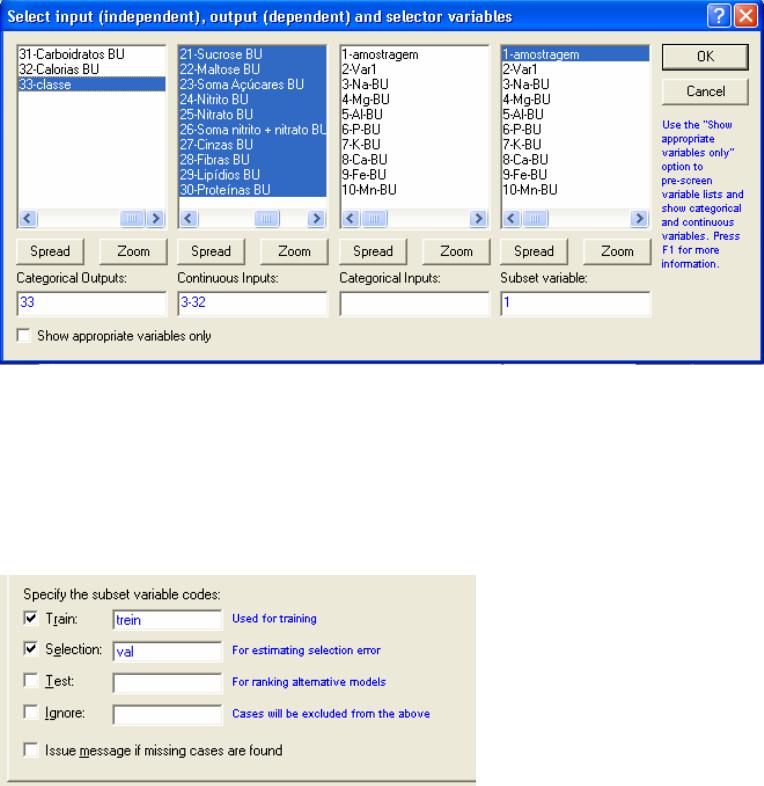The width and height of the screenshot is (764, 786).
Task: Click the Subset variable input field
Action: (x=576, y=303)
